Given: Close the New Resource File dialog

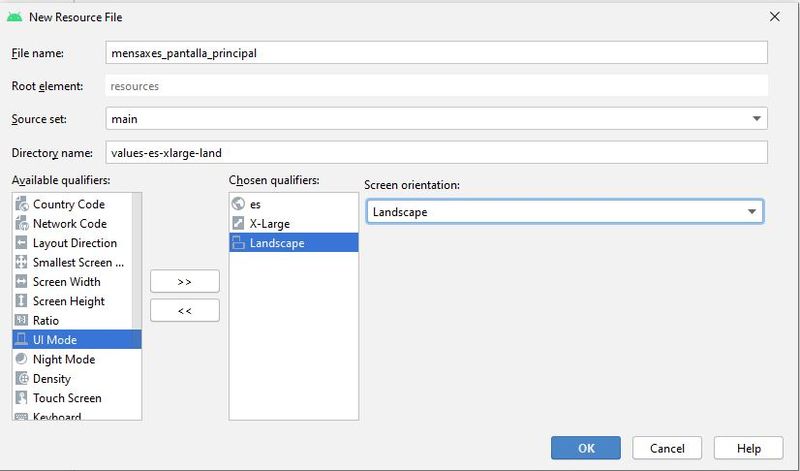Looking at the screenshot, I should [x=774, y=17].
